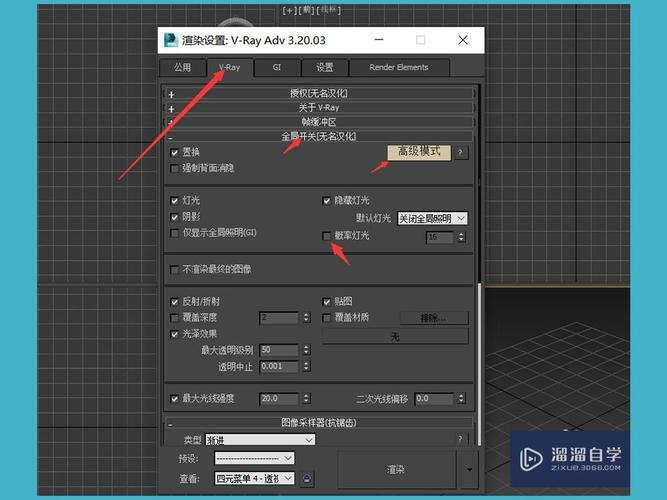Click the 最大透明级别 field
Image resolution: width=667 pixels, height=500 pixels.
pos(279,350)
